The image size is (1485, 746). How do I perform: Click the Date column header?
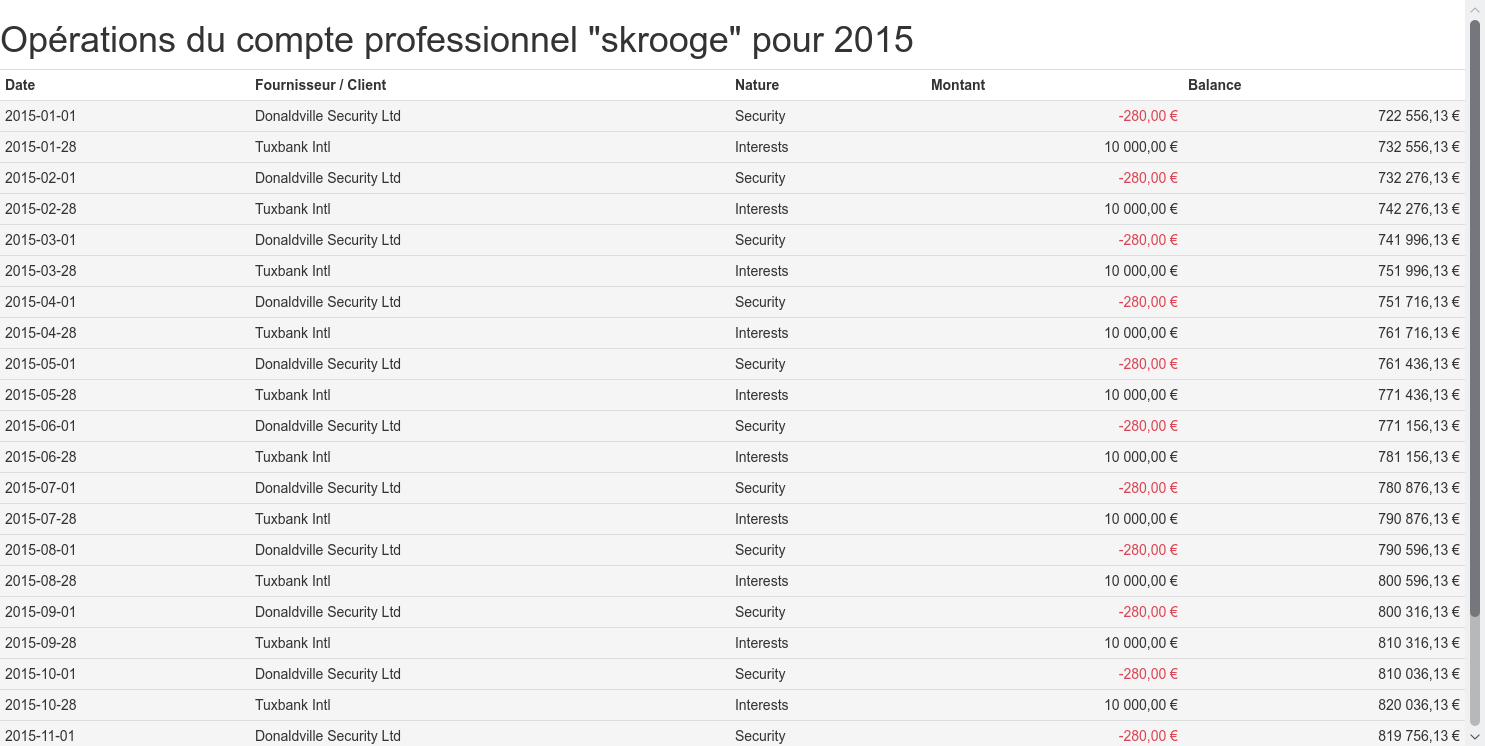pos(20,85)
